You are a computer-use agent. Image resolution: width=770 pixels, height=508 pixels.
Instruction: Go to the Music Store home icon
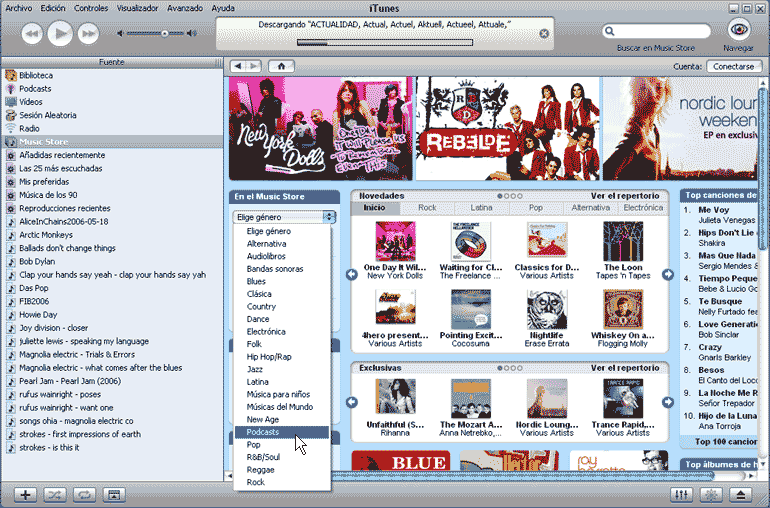tap(281, 66)
